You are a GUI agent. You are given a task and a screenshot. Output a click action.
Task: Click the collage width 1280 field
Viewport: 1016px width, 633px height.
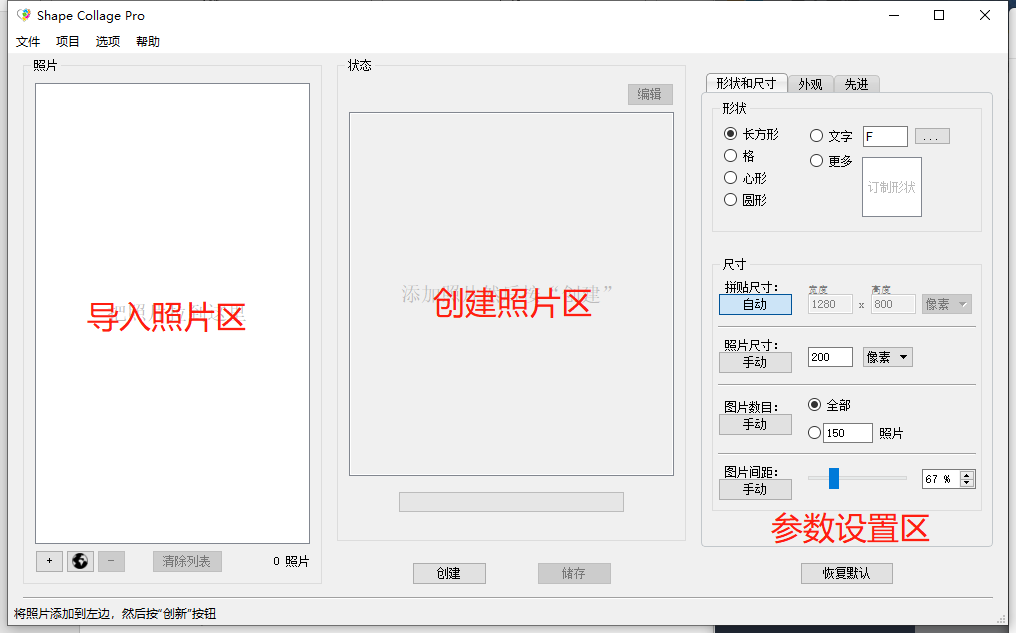[830, 304]
